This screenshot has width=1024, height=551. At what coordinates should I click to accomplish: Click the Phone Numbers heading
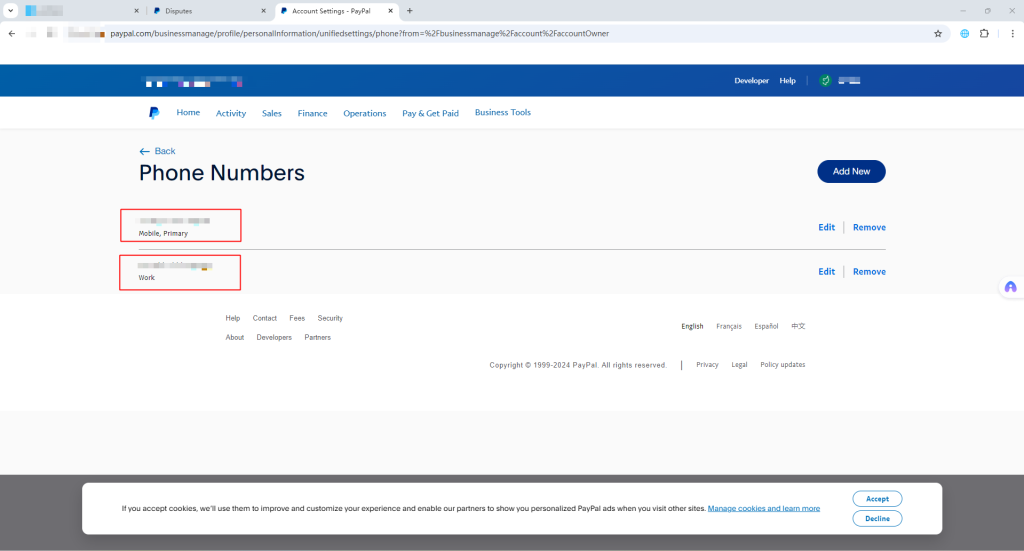(x=221, y=173)
